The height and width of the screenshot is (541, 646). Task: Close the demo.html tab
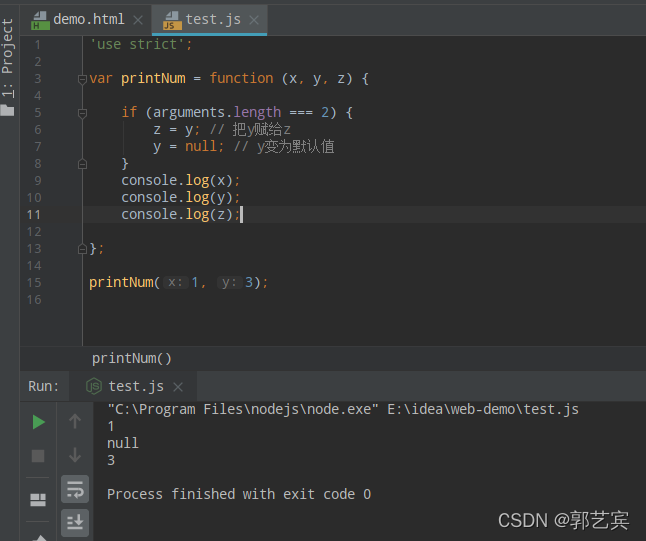point(138,20)
